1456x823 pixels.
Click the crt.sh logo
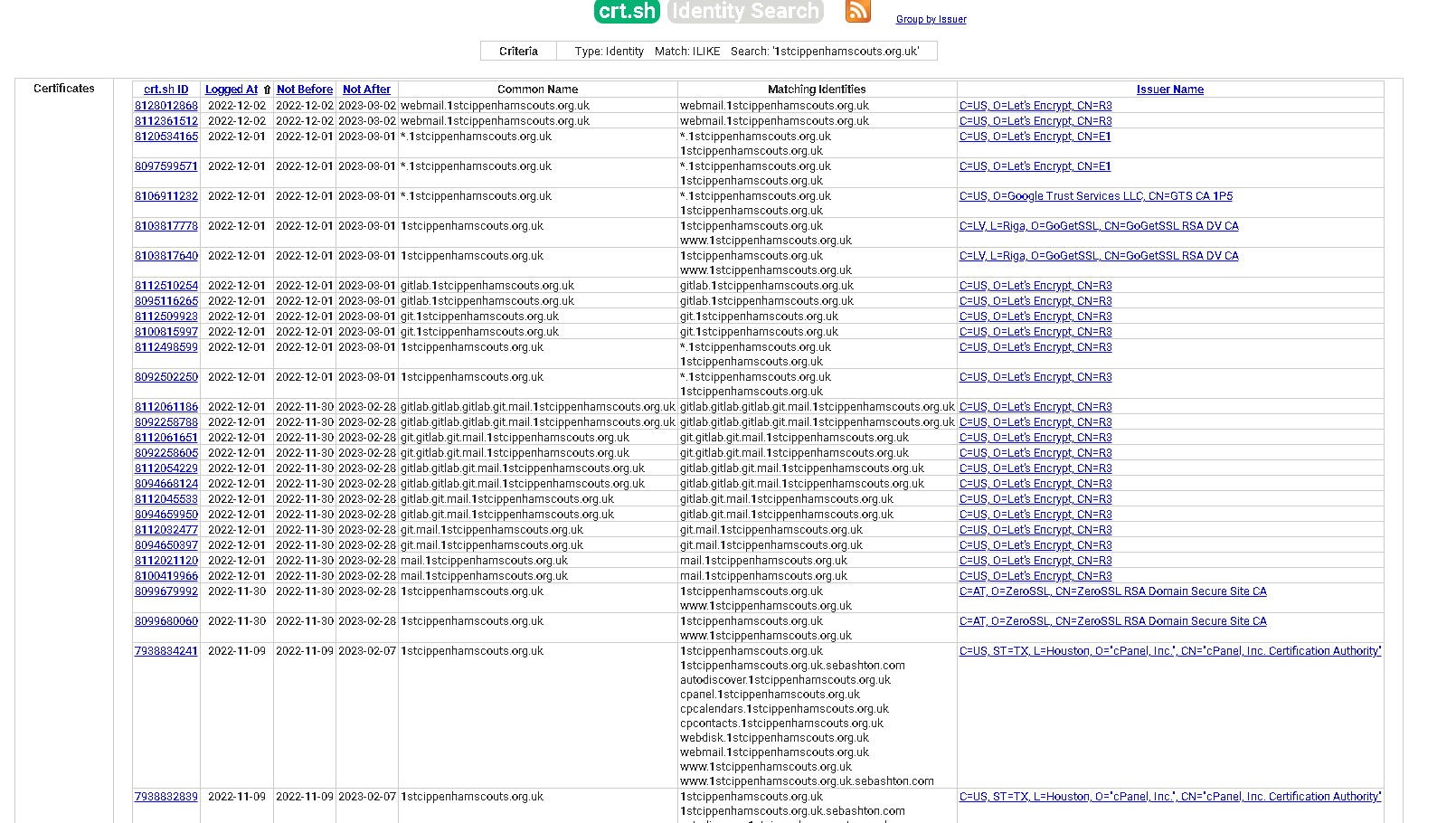click(626, 12)
